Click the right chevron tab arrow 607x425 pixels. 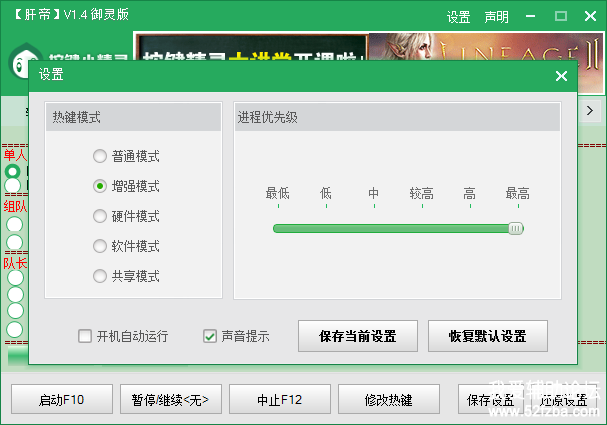(x=590, y=111)
